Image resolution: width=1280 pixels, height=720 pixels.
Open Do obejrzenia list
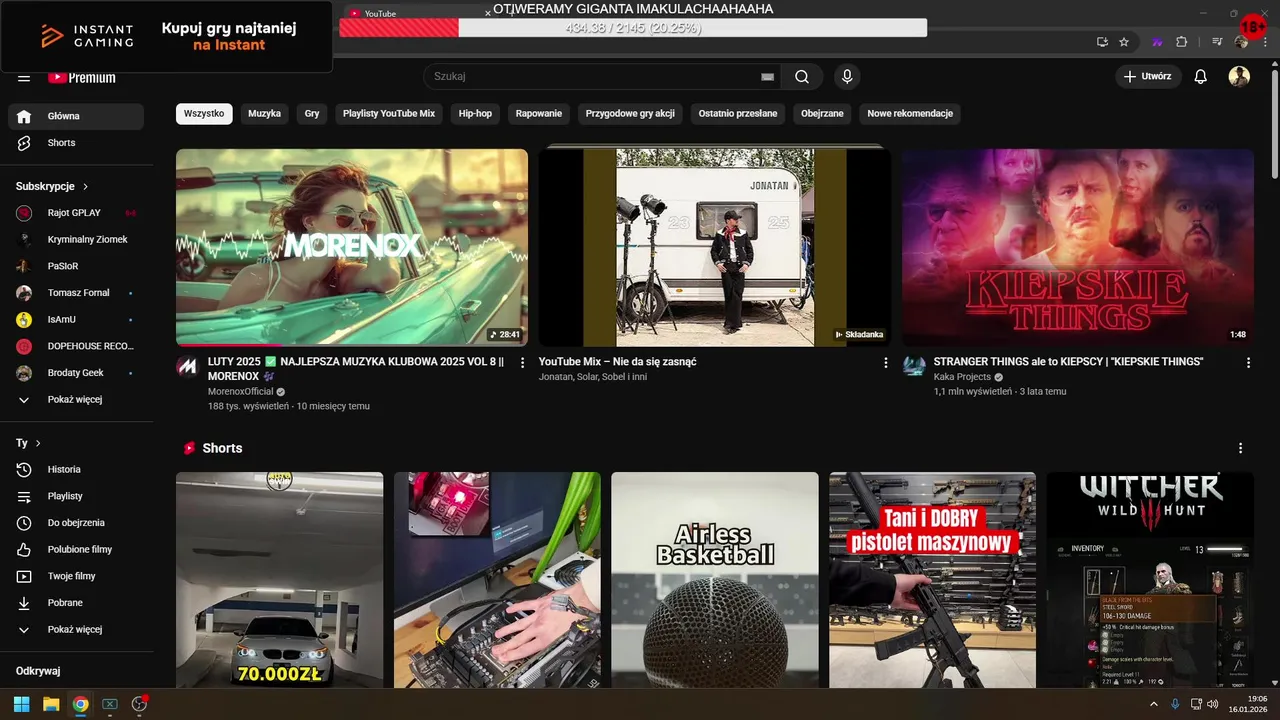pyautogui.click(x=76, y=523)
